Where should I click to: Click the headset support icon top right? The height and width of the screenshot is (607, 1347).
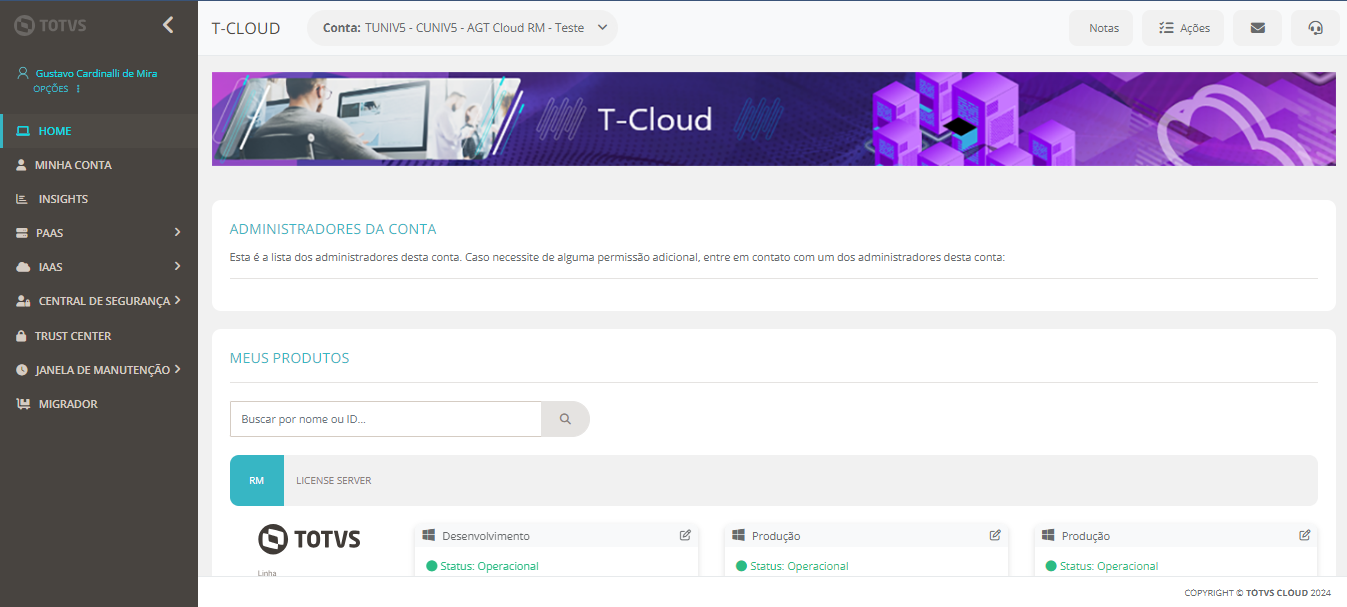coord(1315,28)
